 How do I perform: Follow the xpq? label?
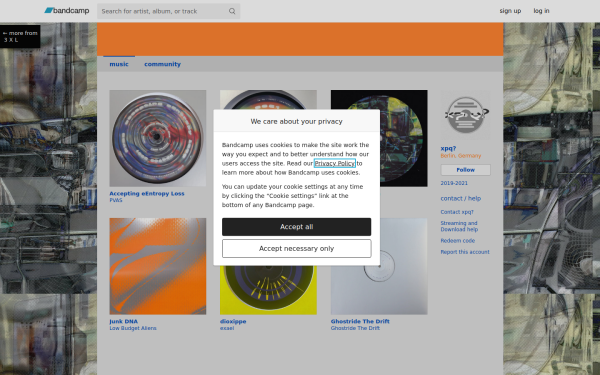[x=465, y=170]
